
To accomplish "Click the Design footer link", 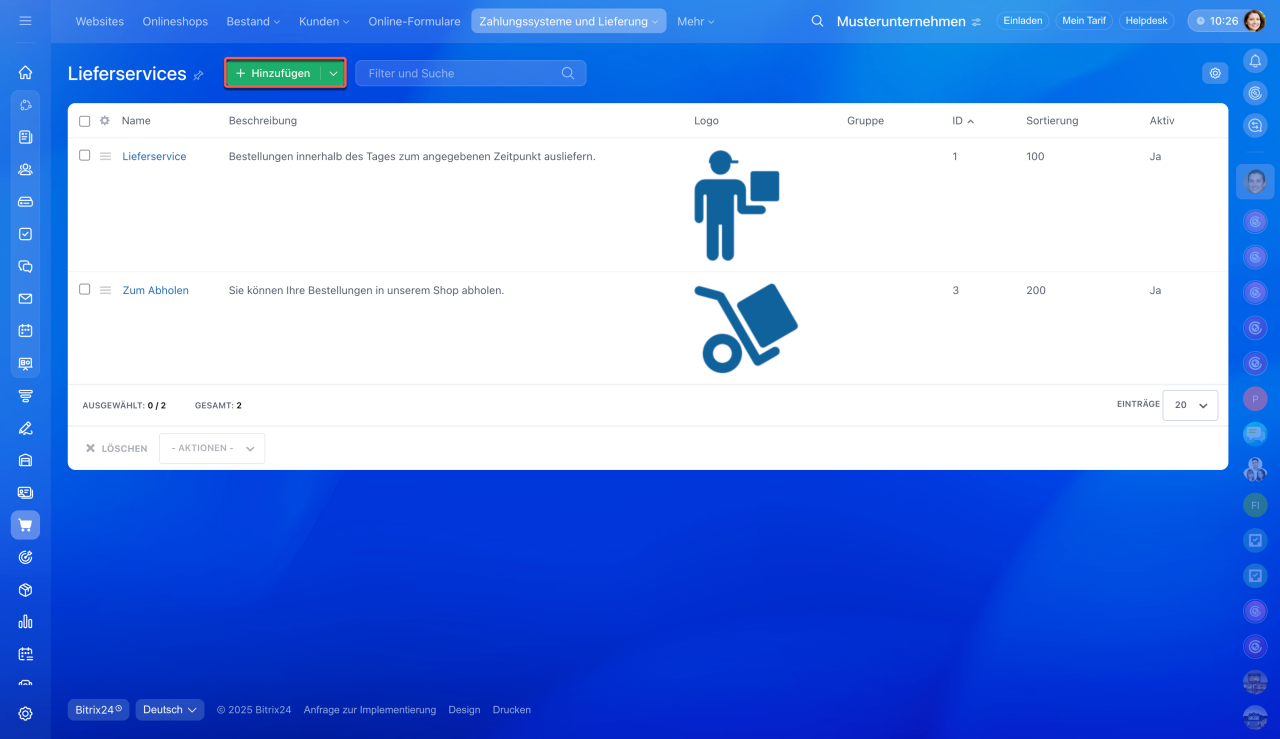I will click(x=464, y=710).
